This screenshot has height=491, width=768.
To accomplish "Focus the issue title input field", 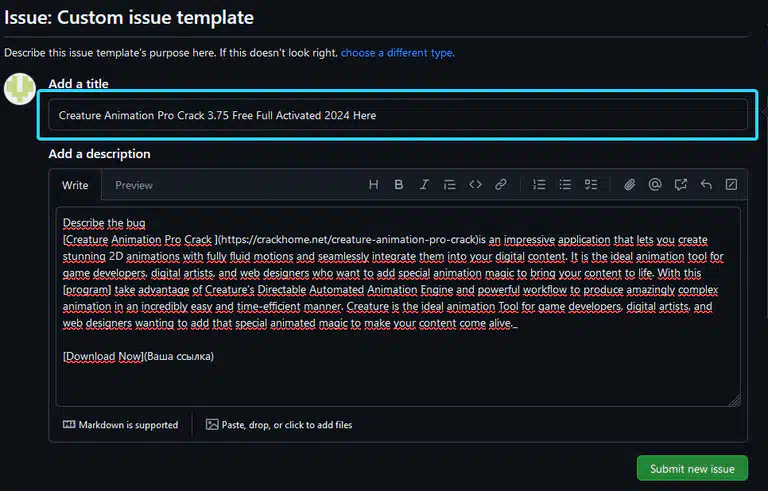I will (398, 115).
